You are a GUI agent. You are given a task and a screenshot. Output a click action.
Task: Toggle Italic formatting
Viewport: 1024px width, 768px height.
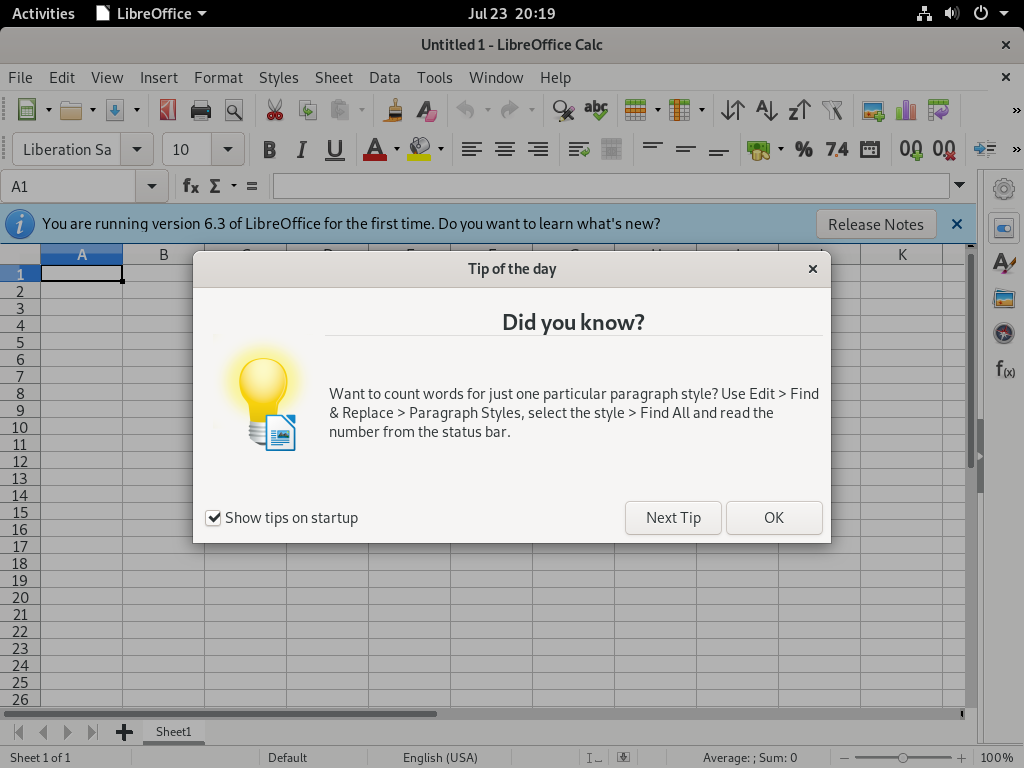pos(301,150)
